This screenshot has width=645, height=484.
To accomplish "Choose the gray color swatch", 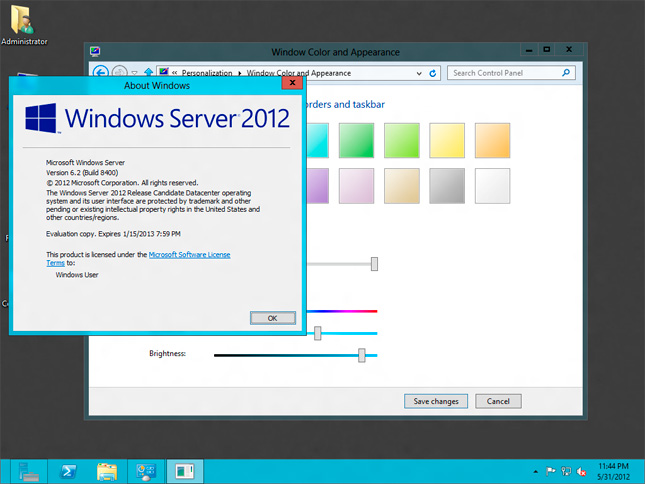I will [x=447, y=185].
